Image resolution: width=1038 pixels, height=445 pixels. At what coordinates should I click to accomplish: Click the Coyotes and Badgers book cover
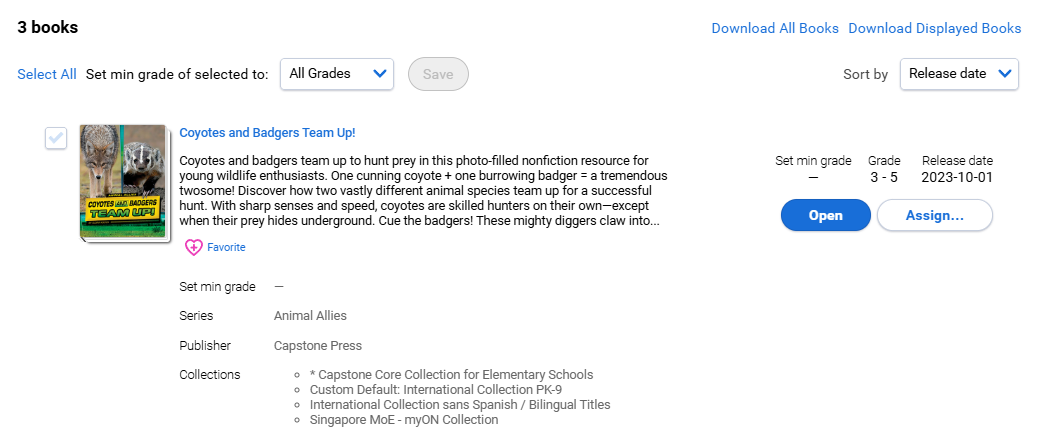tap(122, 183)
